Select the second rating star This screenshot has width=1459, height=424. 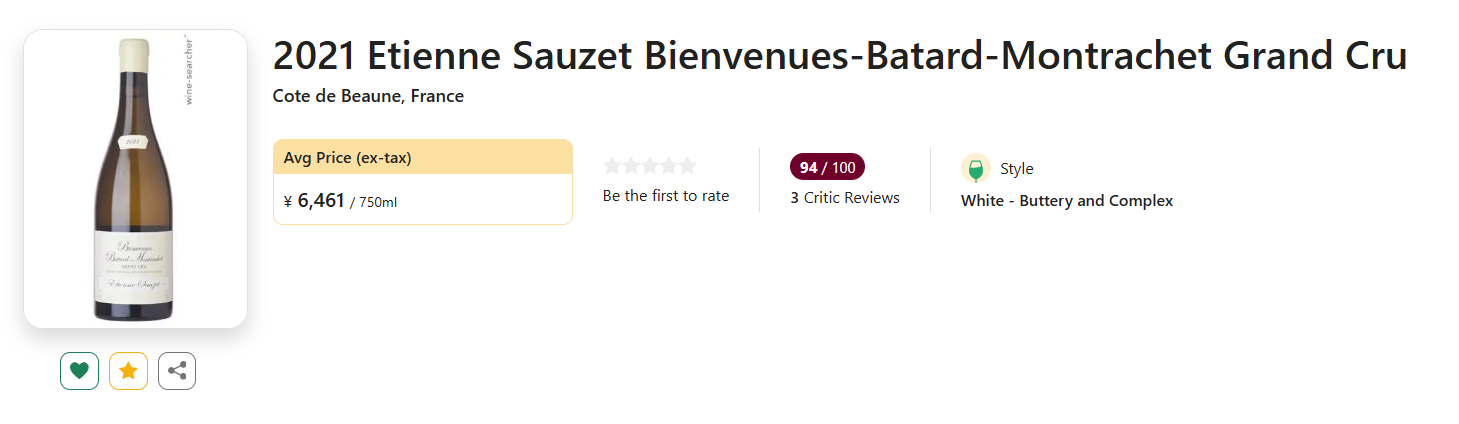tap(631, 166)
